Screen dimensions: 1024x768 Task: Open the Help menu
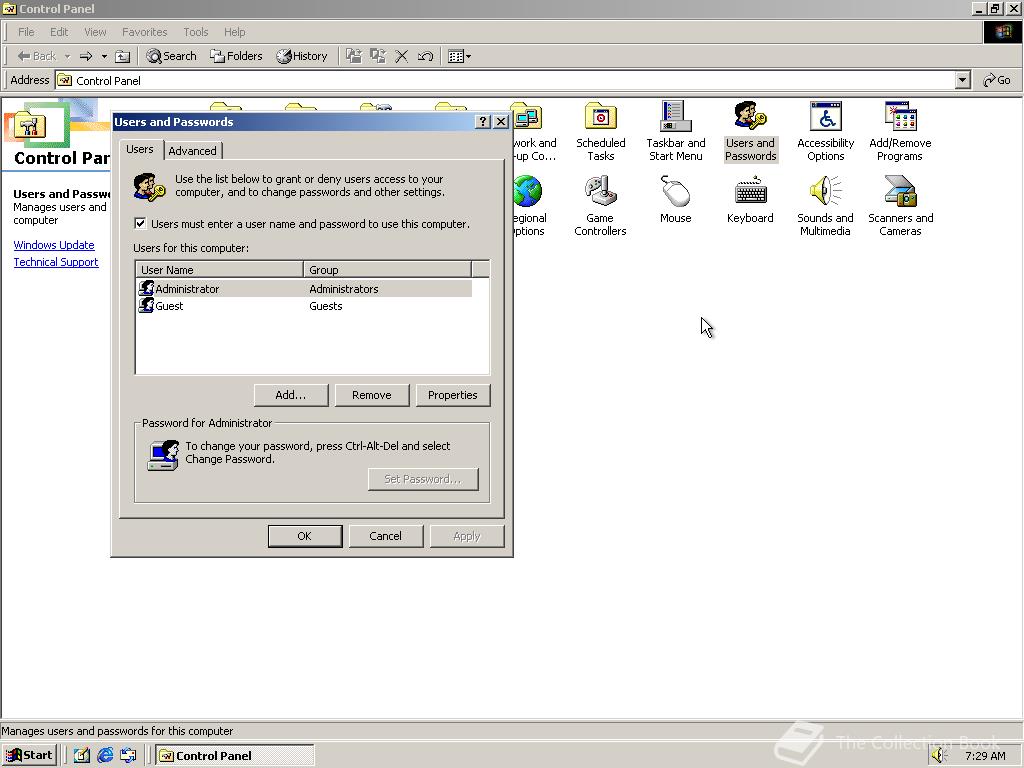[234, 32]
